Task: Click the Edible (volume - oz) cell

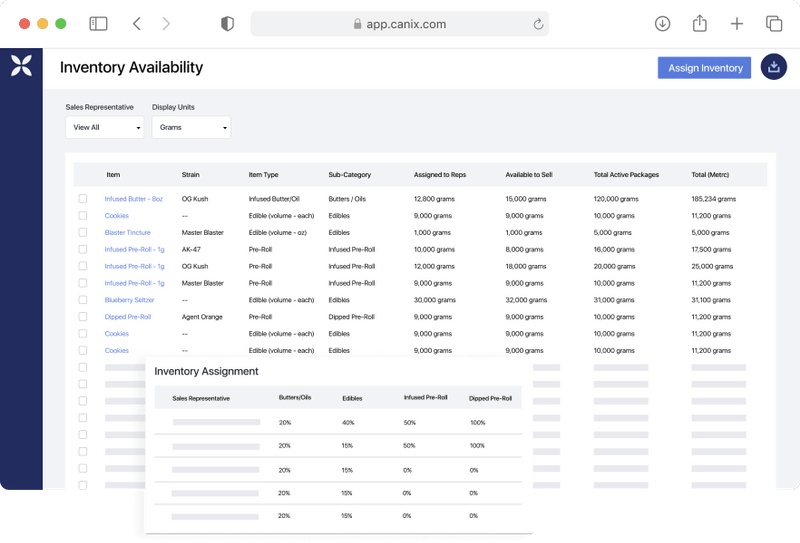Action: click(278, 233)
